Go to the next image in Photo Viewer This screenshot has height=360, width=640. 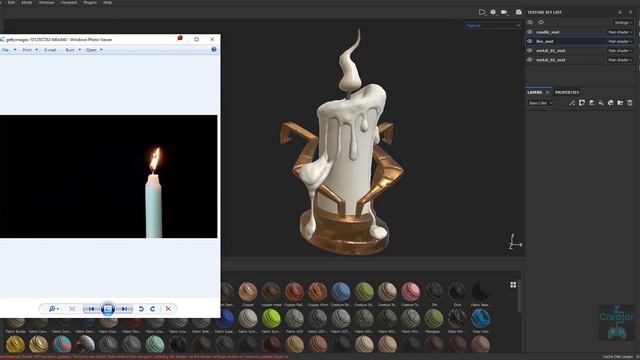tap(124, 309)
